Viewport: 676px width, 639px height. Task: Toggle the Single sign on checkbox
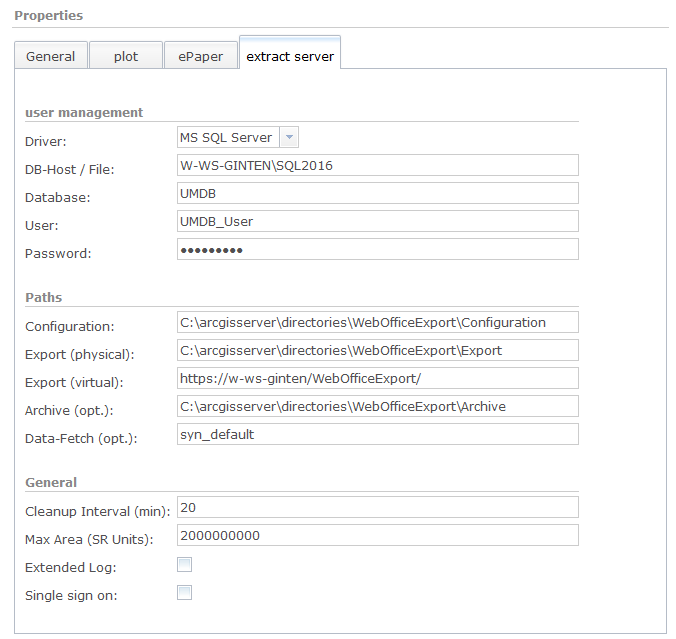tap(184, 593)
